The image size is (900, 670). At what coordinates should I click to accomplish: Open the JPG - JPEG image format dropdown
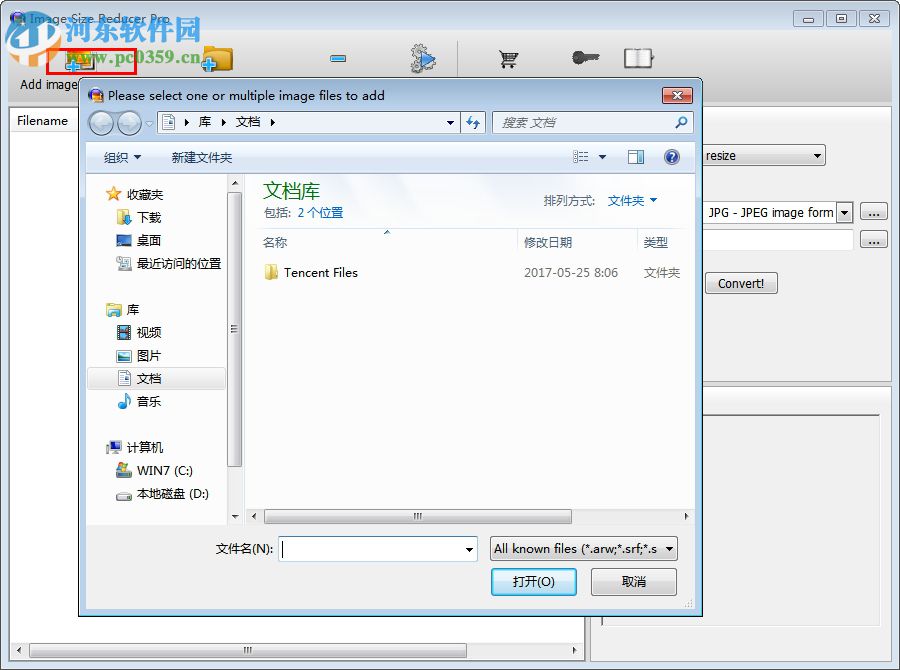(x=842, y=212)
